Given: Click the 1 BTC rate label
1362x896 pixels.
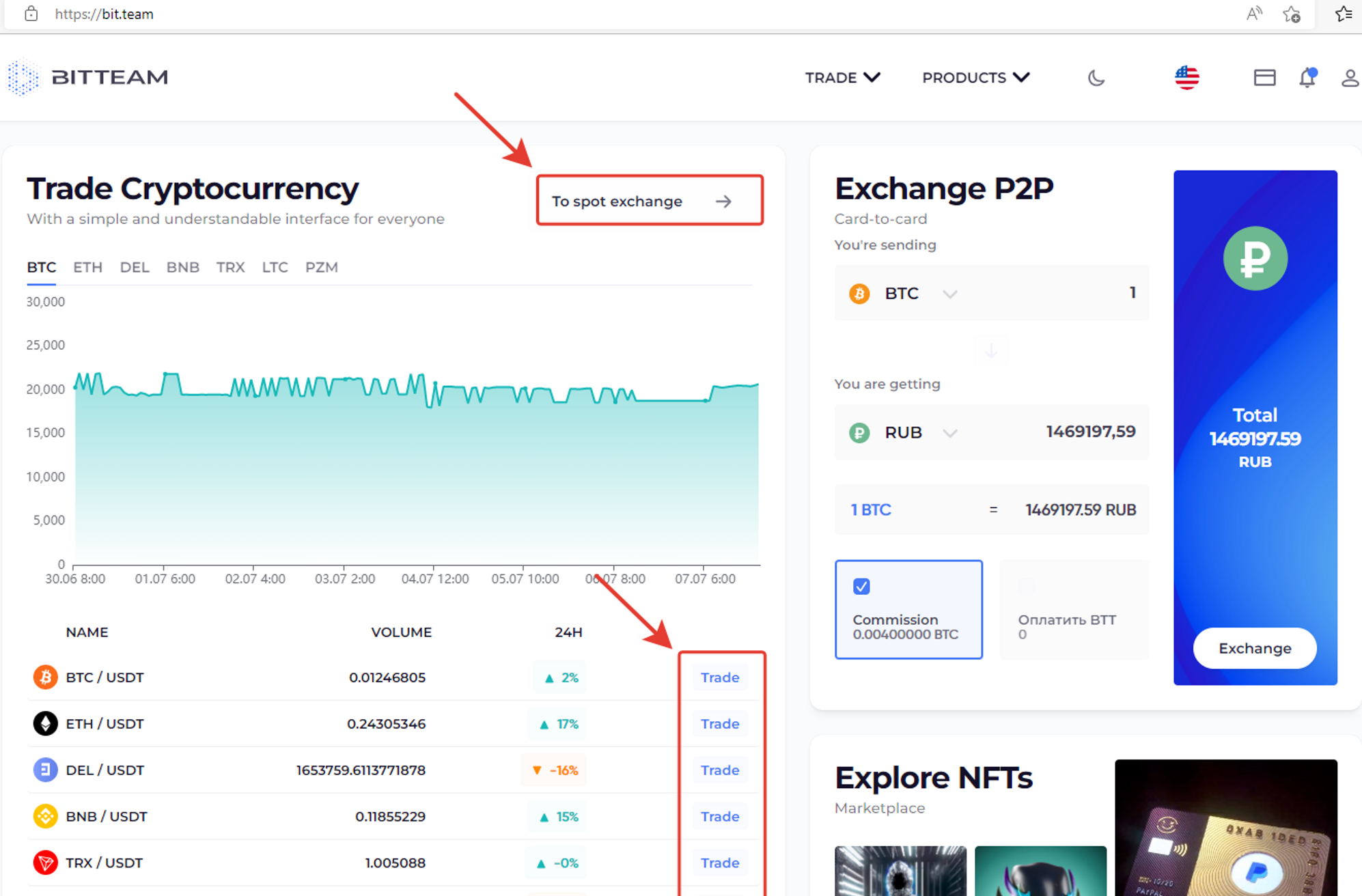Looking at the screenshot, I should click(x=870, y=510).
